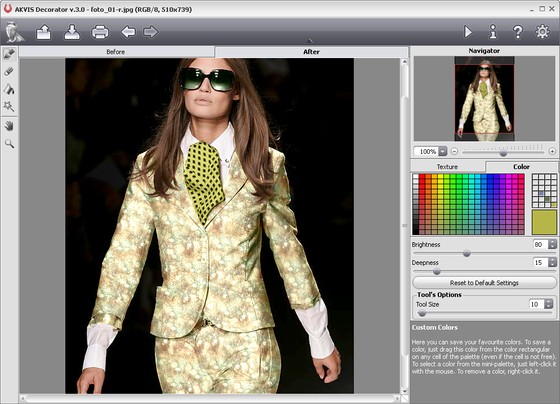Select the pencil drawing tool
This screenshot has height=404, width=560.
(x=9, y=54)
